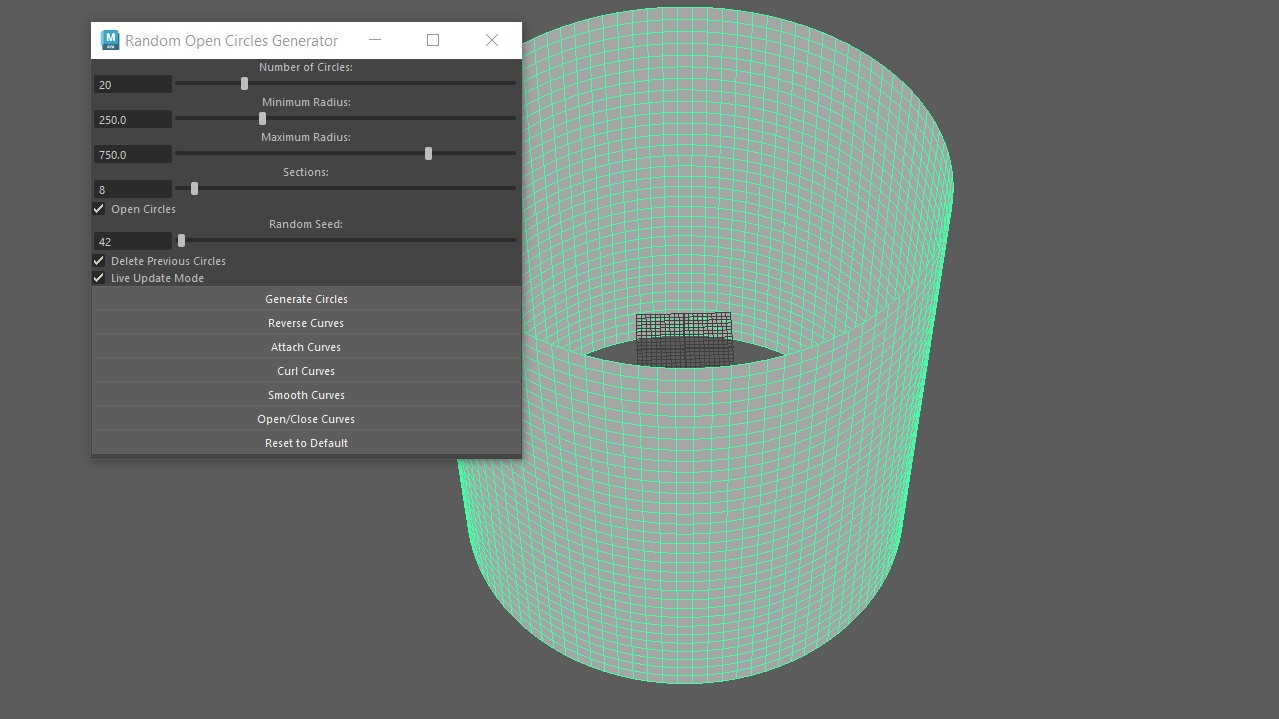
Task: Click Reverse Curves
Action: tap(306, 322)
